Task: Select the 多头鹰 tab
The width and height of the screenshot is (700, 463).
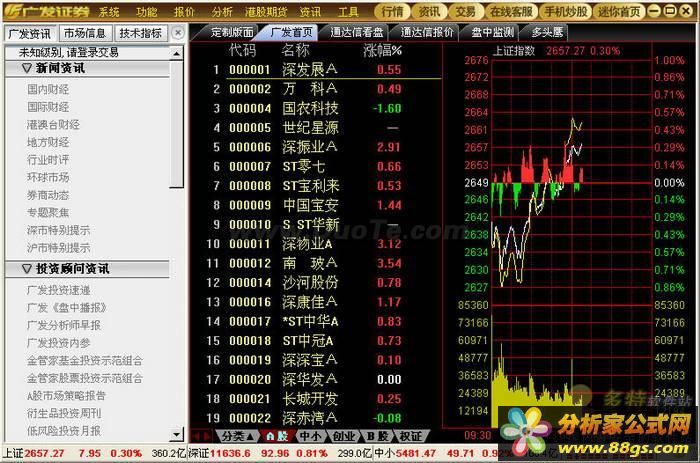Action: click(547, 32)
